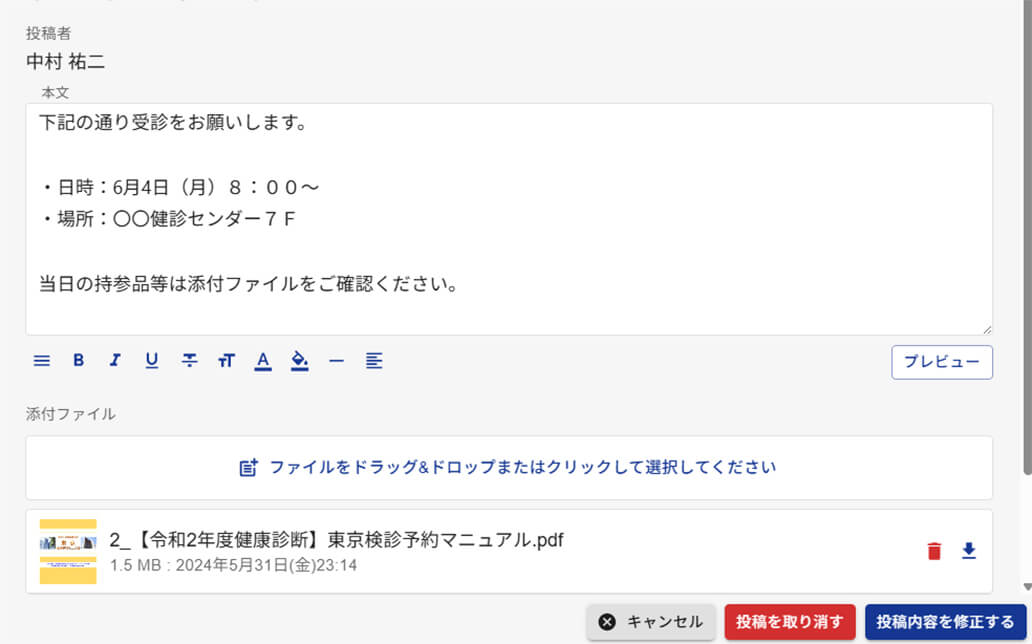Toggle underline formatting
The image size is (1032, 644).
click(151, 361)
